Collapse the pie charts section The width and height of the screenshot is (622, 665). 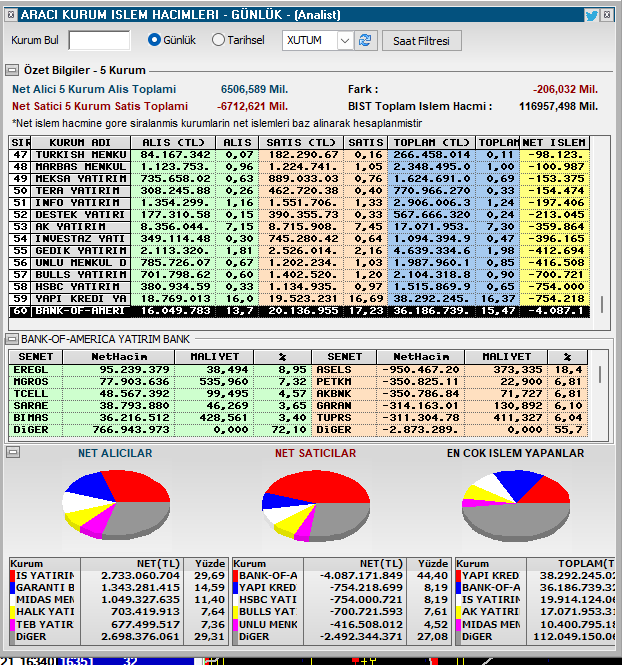pos(13,452)
